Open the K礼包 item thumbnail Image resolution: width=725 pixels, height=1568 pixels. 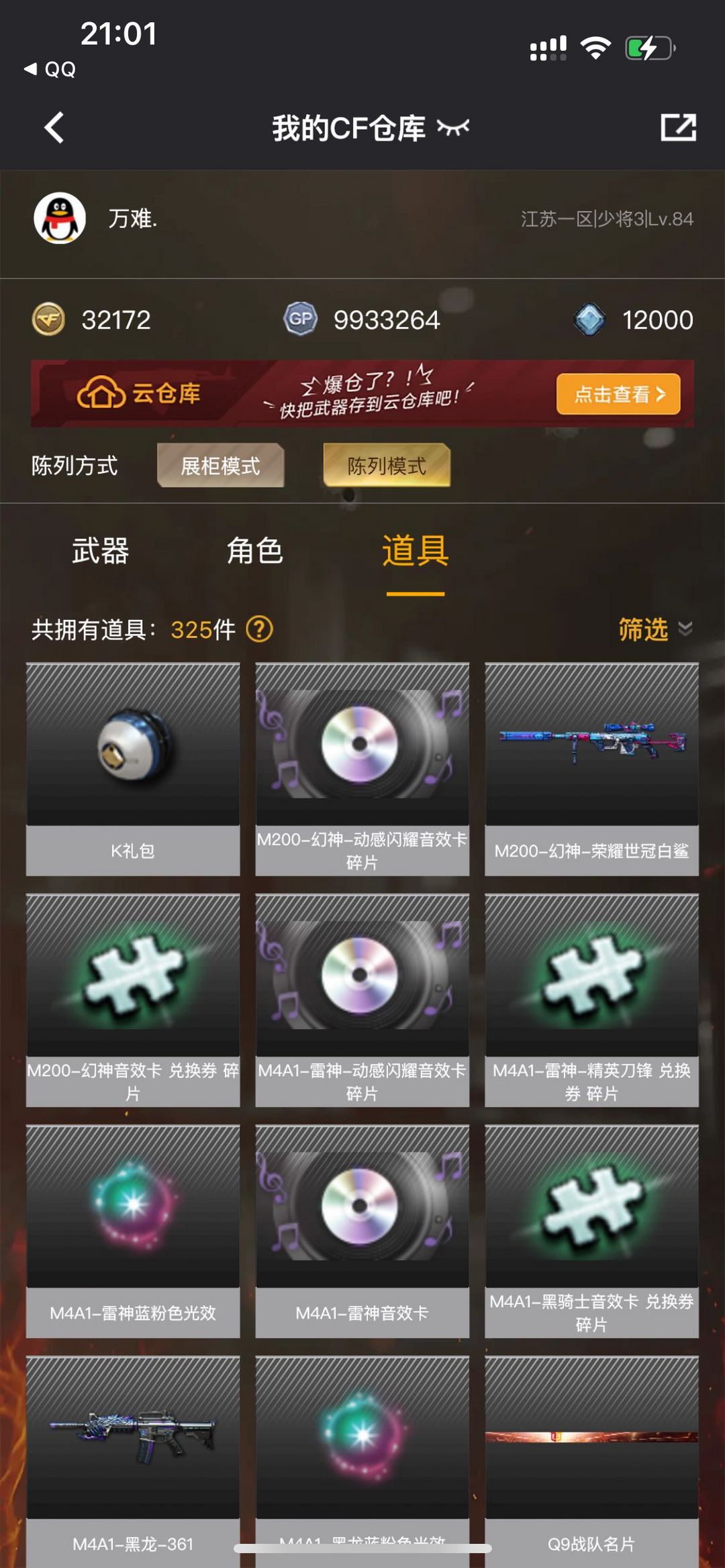pos(133,745)
